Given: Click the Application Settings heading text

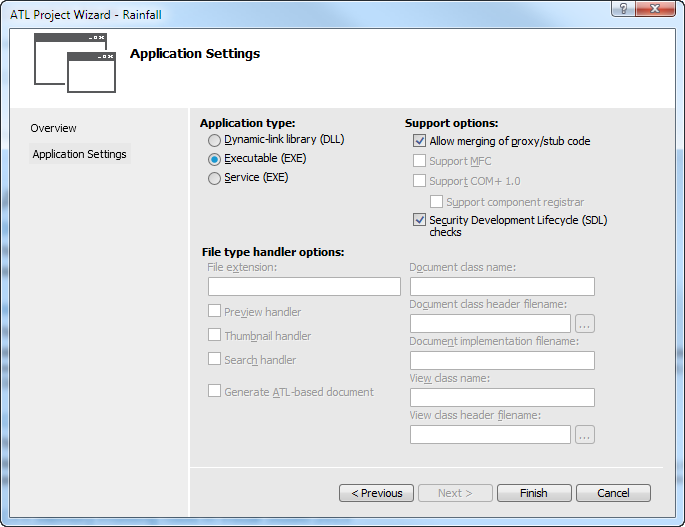Looking at the screenshot, I should point(195,53).
